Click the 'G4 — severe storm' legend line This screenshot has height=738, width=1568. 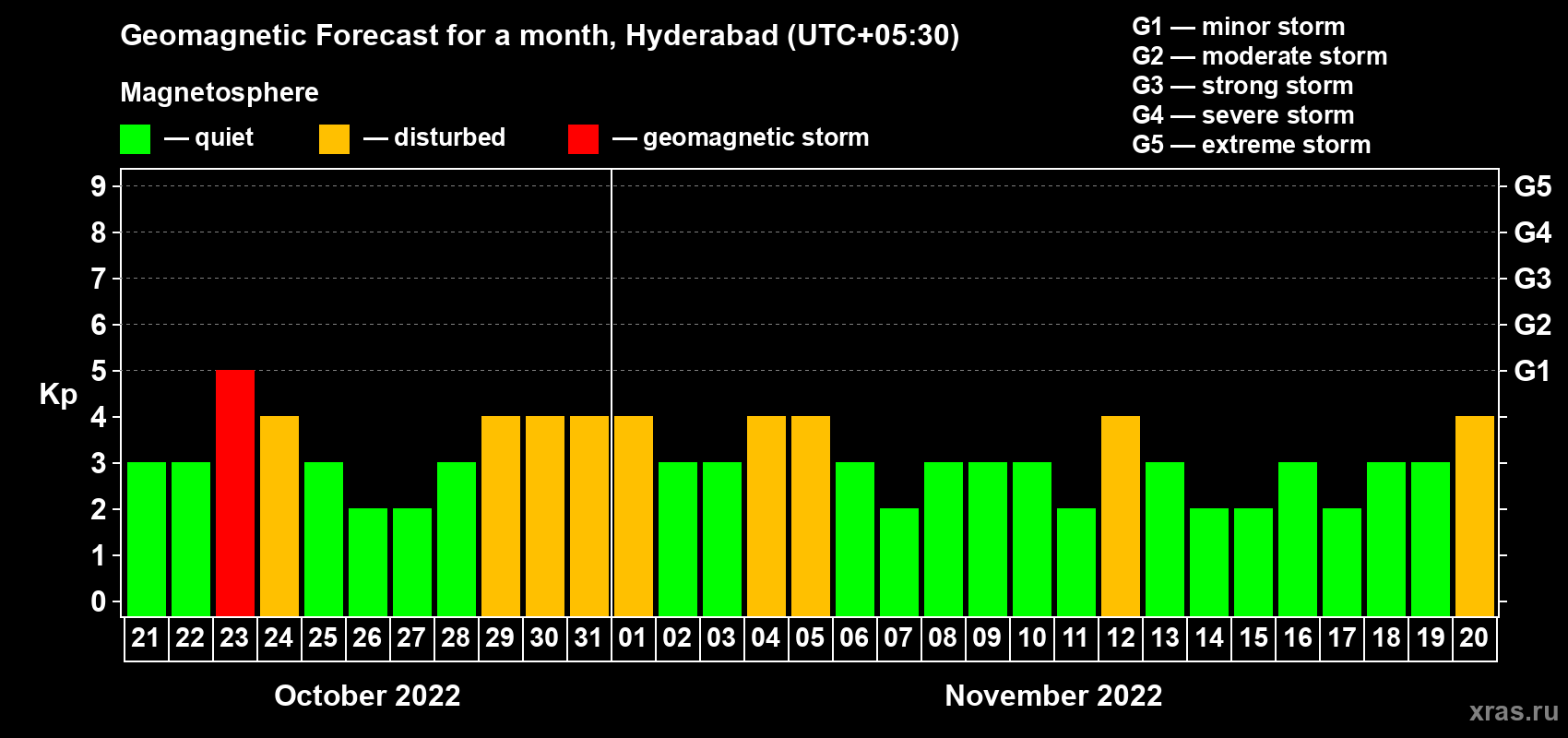click(x=1243, y=115)
